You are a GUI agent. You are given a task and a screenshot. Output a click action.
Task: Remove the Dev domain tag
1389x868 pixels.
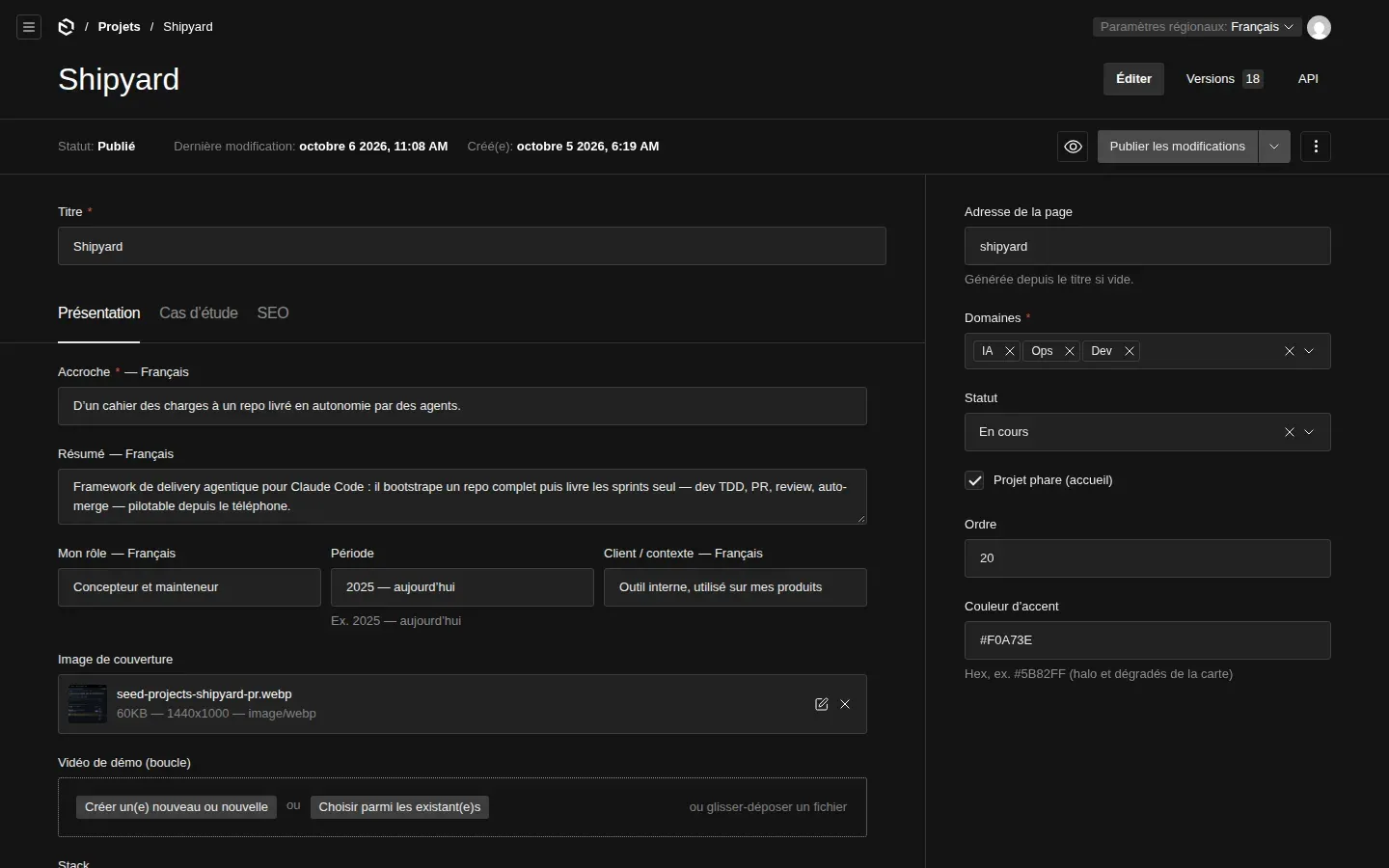1130,351
